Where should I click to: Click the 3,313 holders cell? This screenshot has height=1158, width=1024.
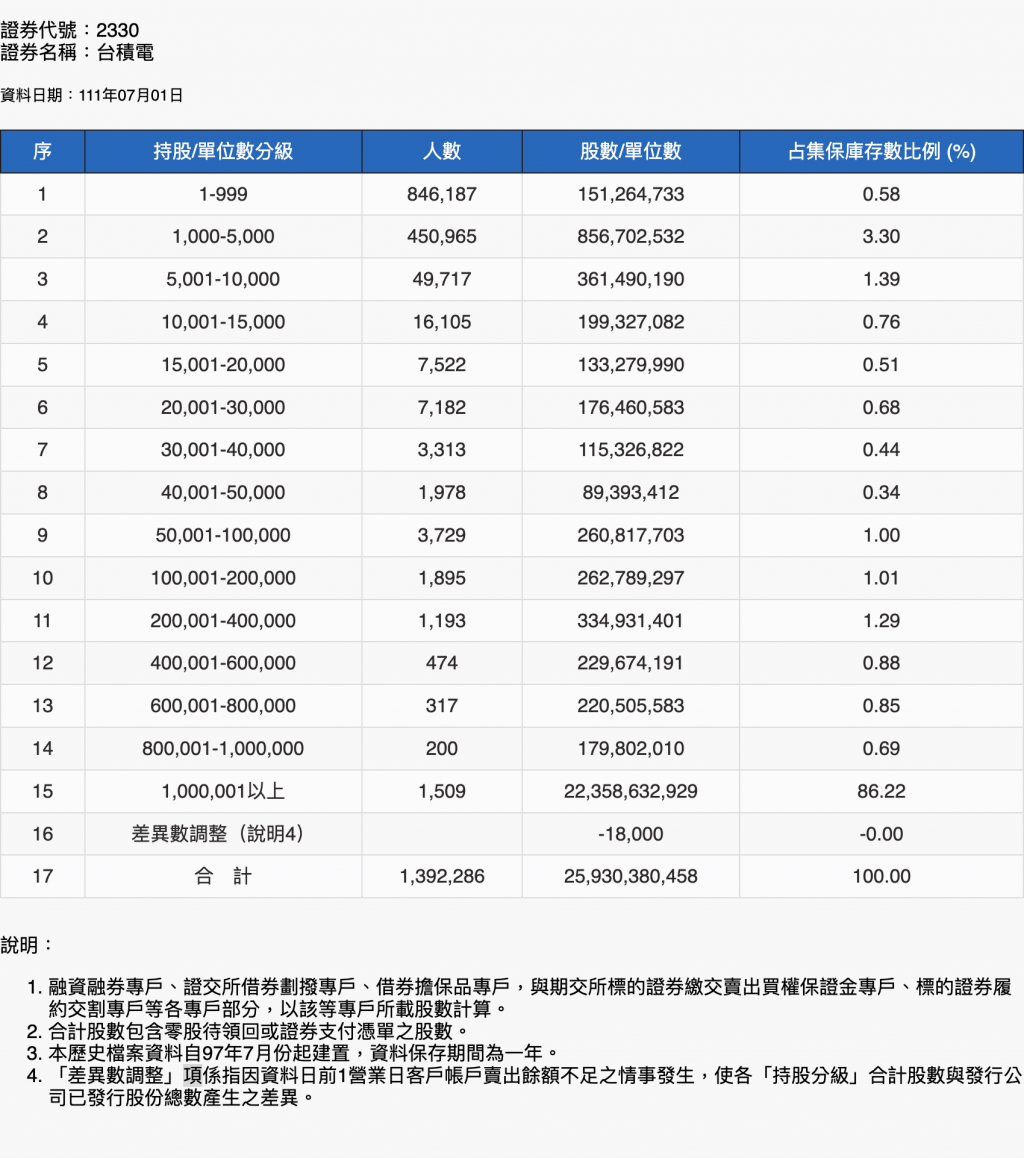click(441, 450)
